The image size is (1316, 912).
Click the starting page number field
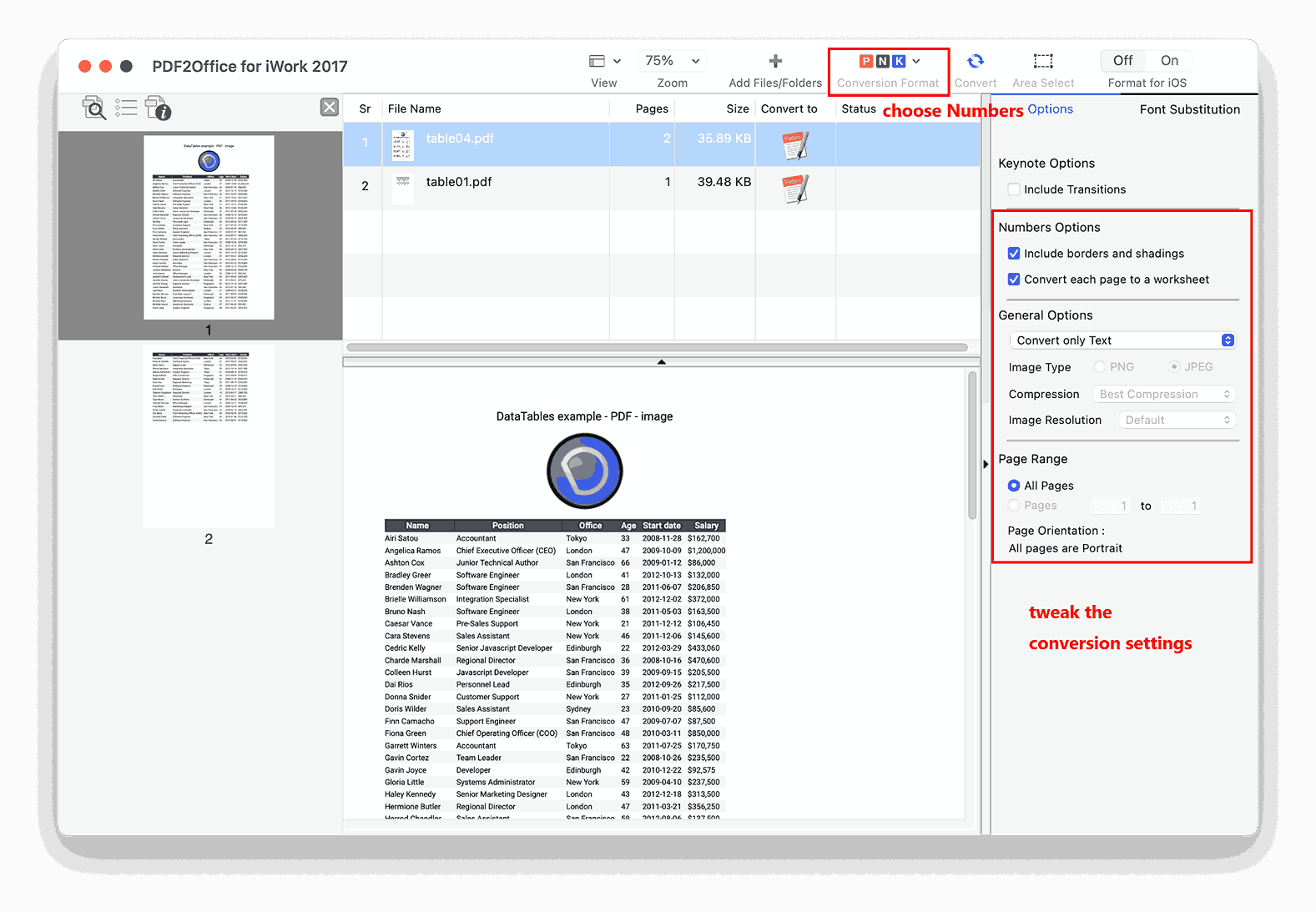1111,506
